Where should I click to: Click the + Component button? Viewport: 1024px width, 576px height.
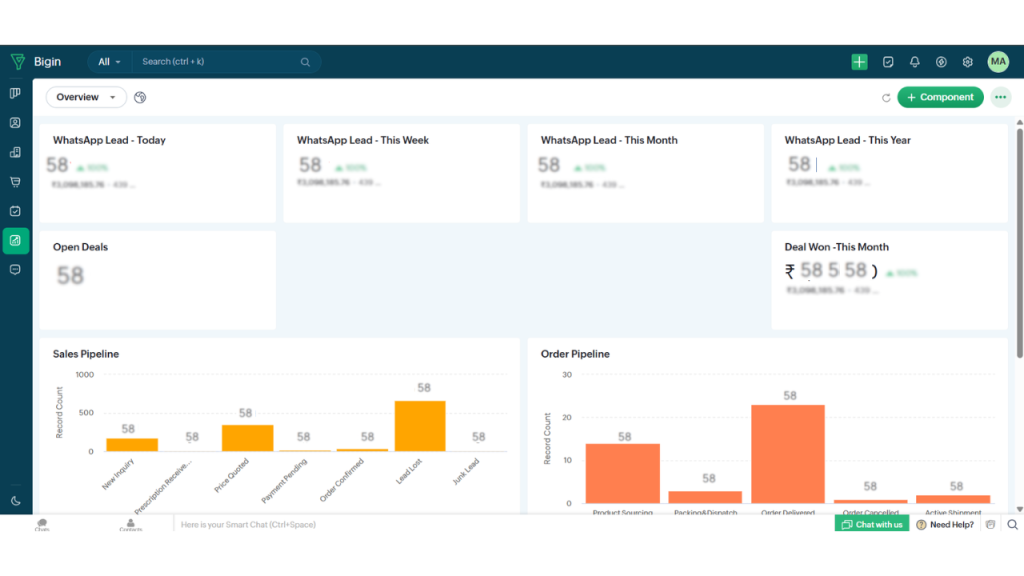[940, 97]
